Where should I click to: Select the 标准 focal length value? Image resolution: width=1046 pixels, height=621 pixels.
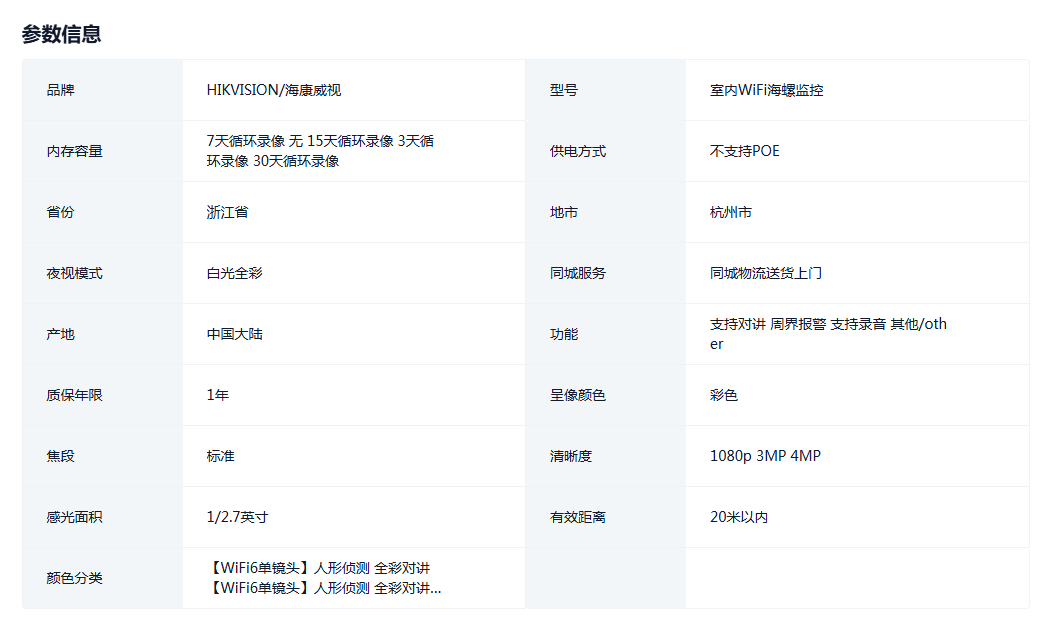pyautogui.click(x=220, y=456)
